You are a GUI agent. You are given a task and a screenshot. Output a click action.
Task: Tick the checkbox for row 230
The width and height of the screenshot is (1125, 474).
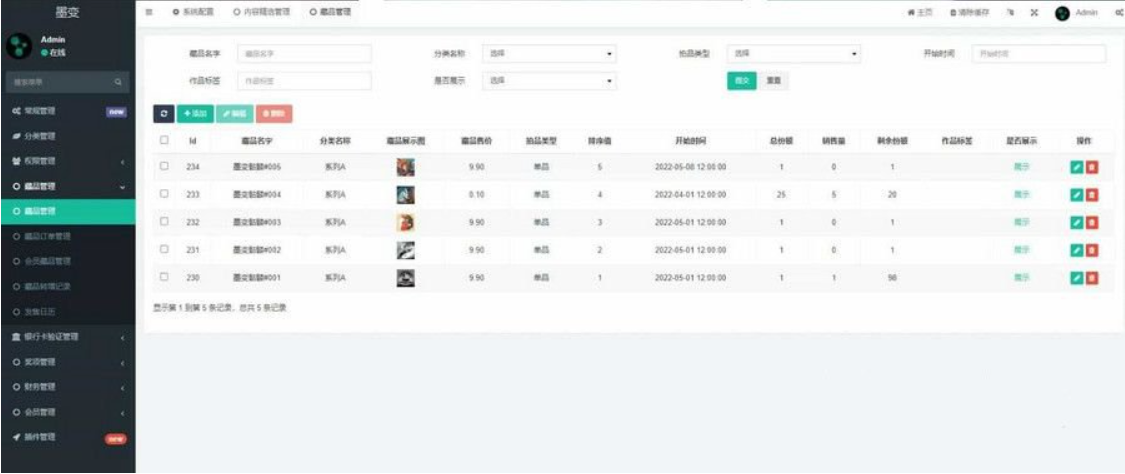coord(164,277)
